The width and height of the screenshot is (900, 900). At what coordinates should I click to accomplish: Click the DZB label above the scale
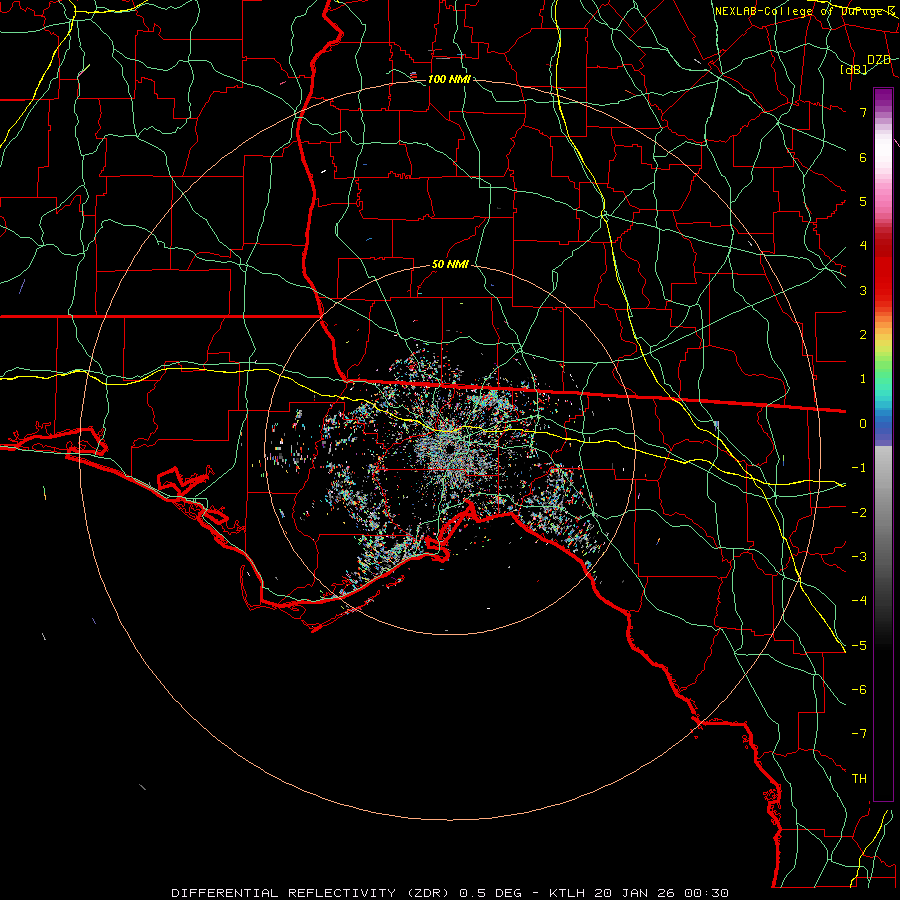(x=879, y=60)
